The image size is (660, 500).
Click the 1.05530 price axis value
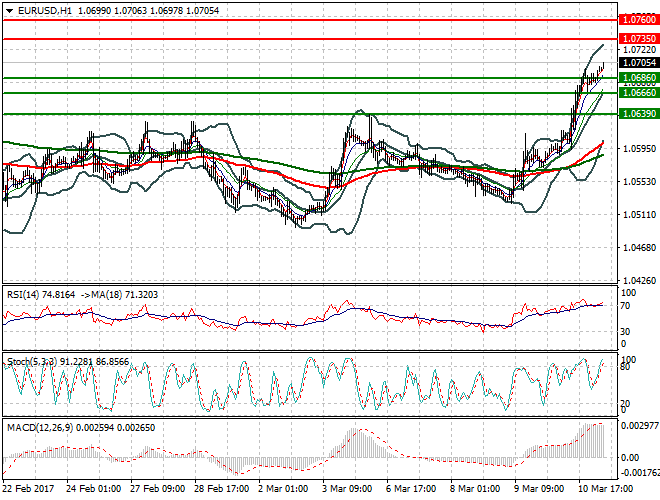click(639, 182)
